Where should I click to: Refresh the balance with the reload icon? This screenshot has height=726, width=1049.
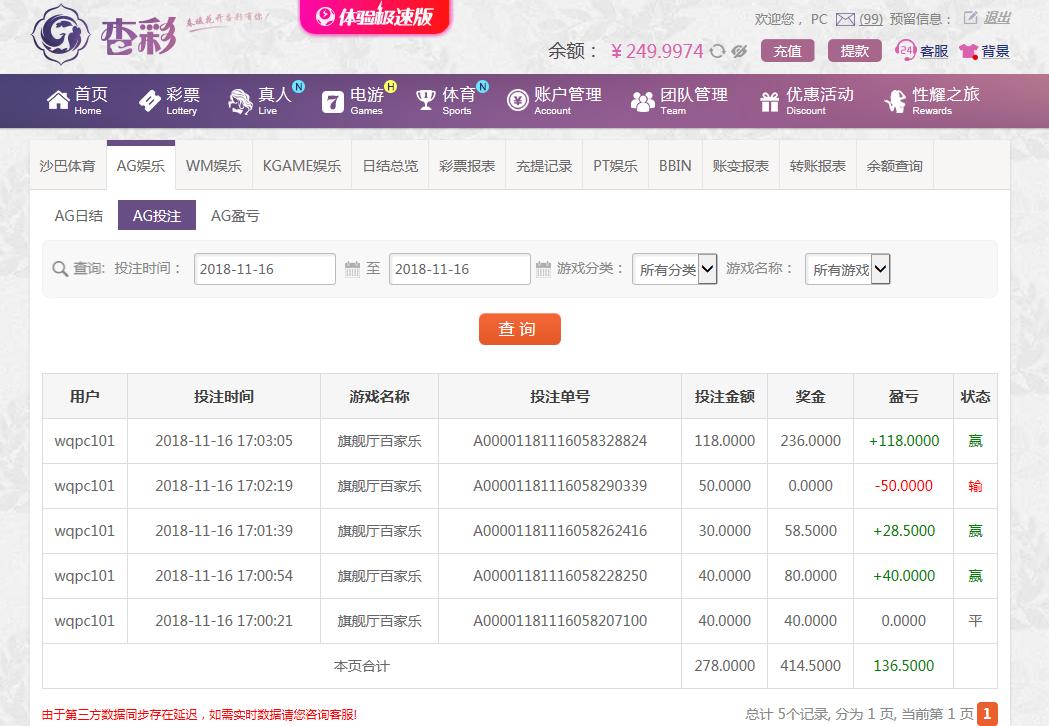pos(717,52)
